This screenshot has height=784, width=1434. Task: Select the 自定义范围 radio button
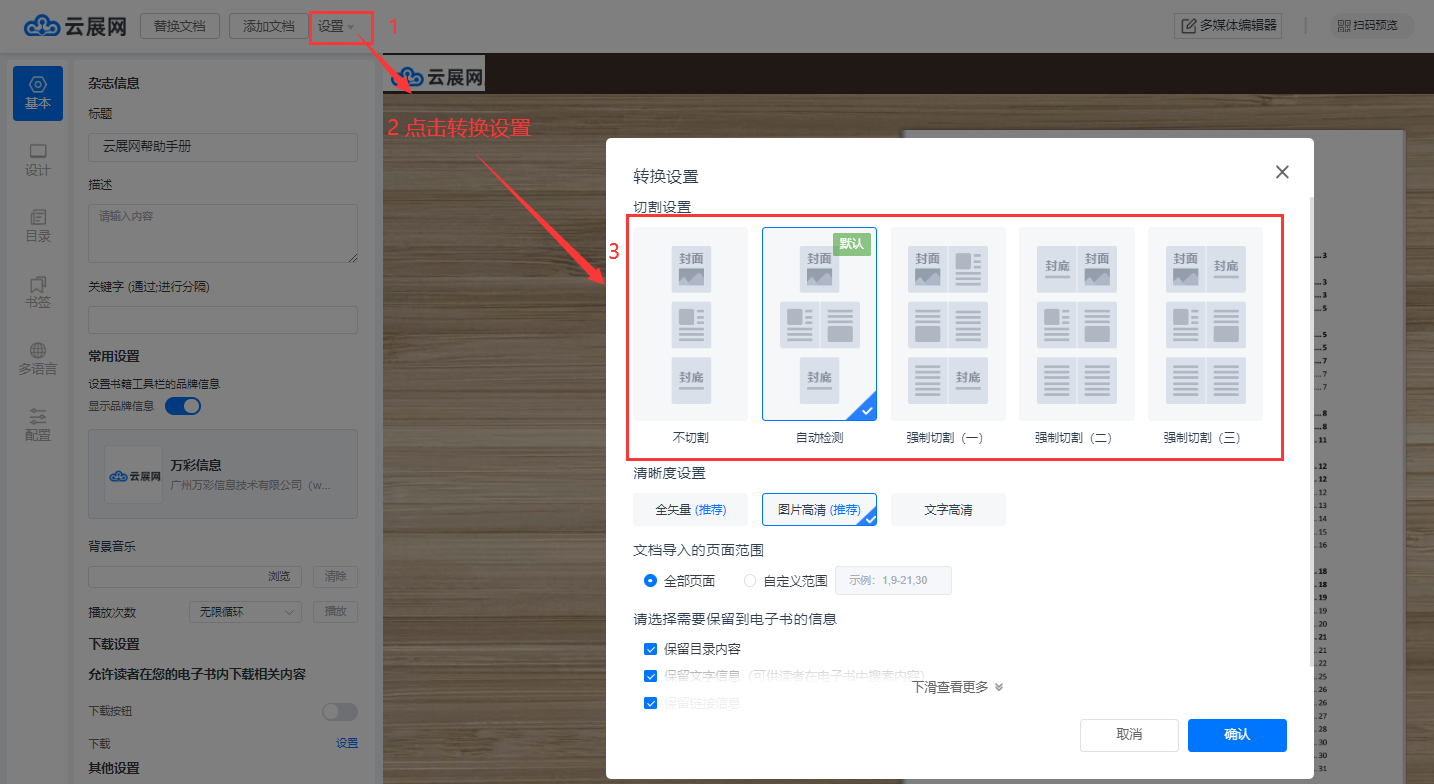coord(751,580)
